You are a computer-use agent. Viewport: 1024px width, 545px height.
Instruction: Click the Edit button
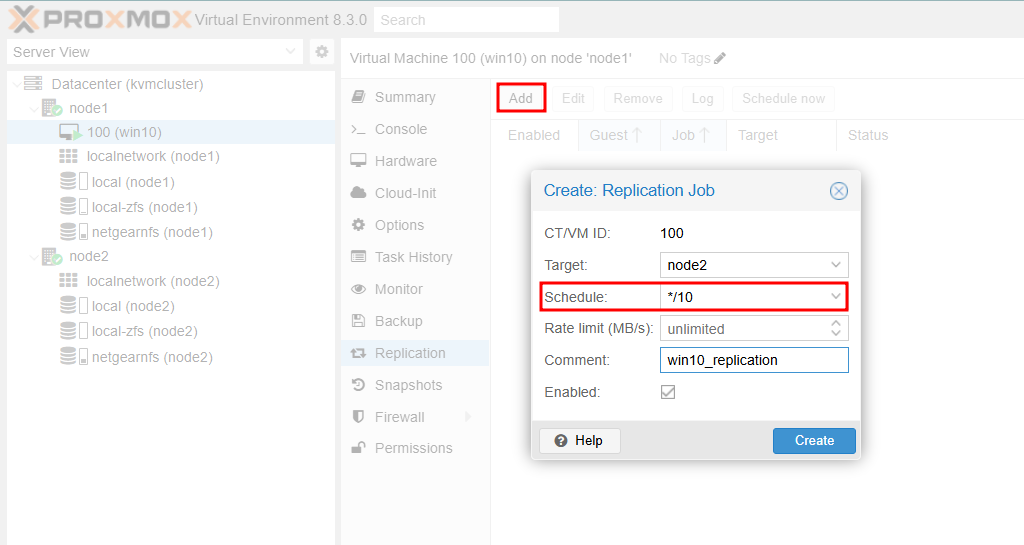pos(573,98)
